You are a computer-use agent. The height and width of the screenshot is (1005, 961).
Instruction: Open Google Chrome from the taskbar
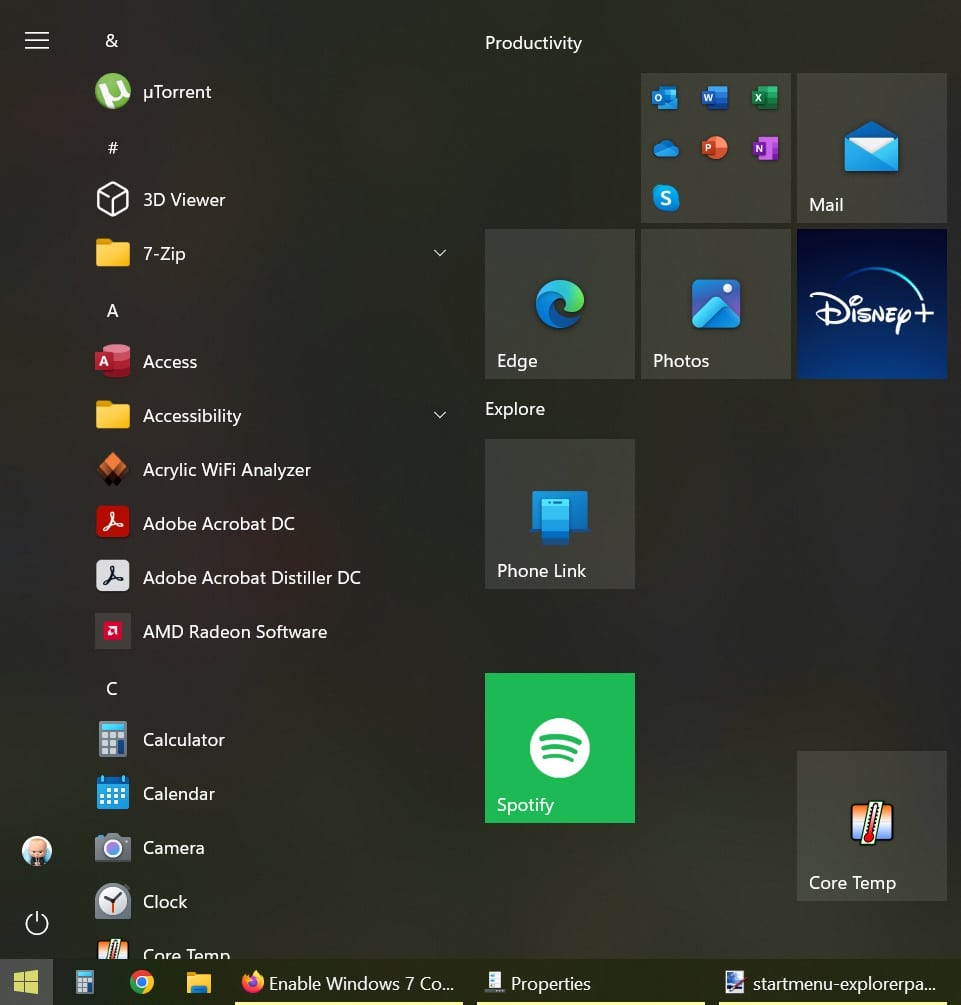[x=141, y=983]
